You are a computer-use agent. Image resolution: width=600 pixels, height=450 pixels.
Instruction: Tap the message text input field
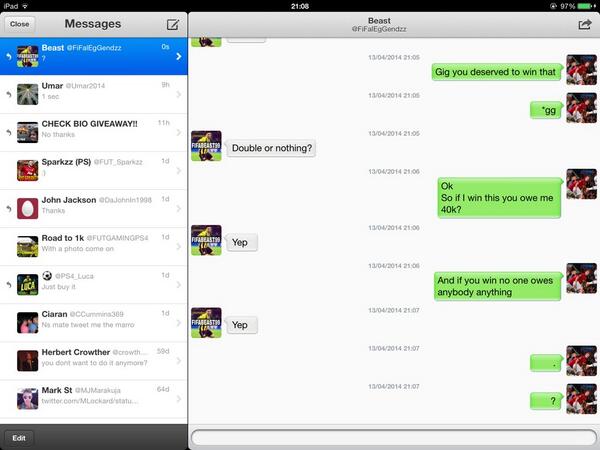point(394,437)
